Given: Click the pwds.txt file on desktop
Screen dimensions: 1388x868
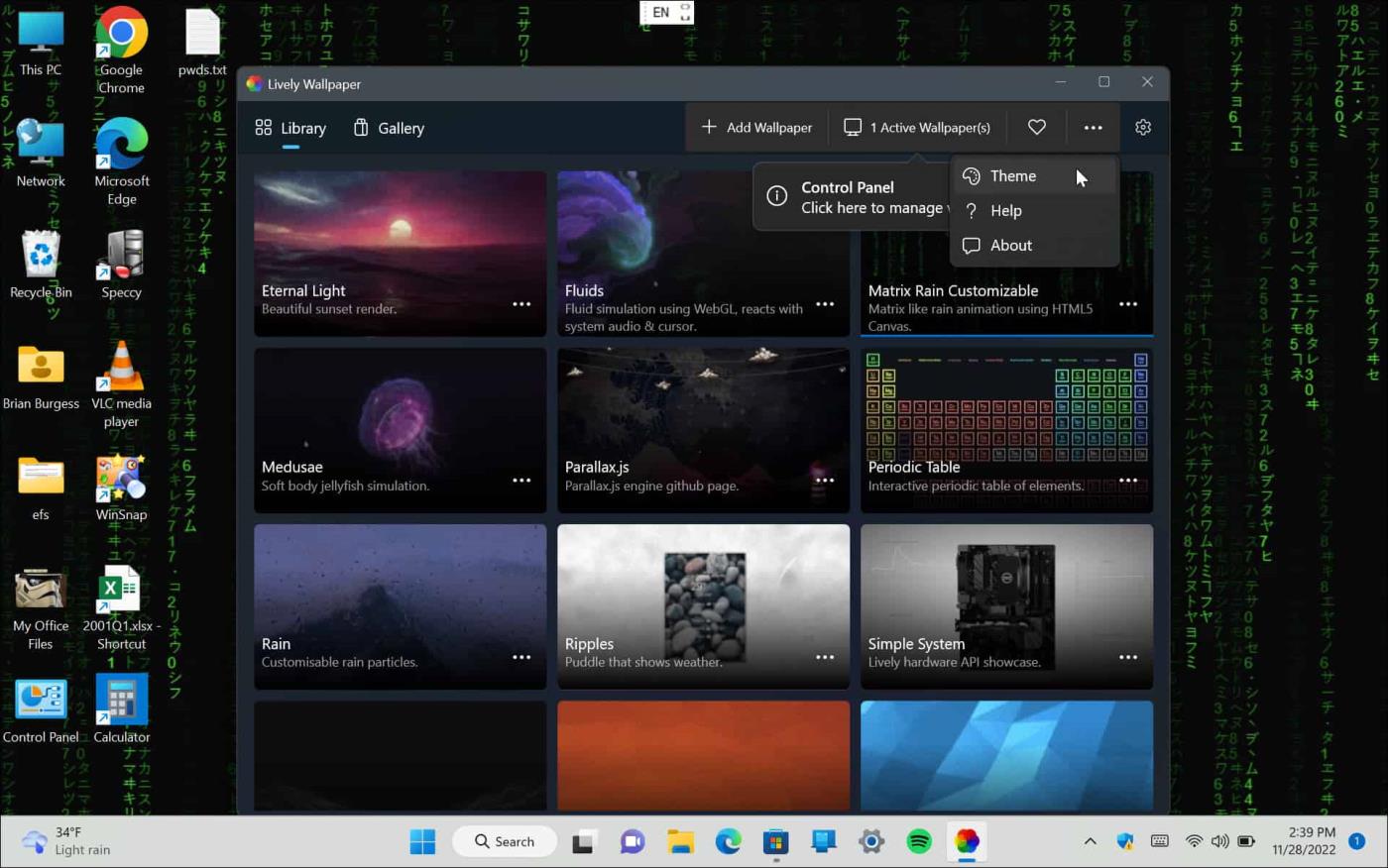Looking at the screenshot, I should [202, 45].
